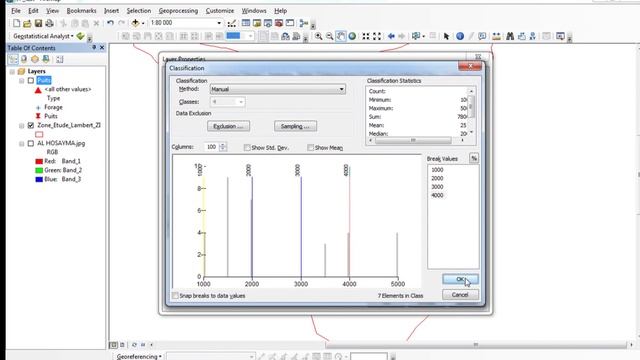The width and height of the screenshot is (640, 360).
Task: Open the Find binoculars tool
Action: [x=510, y=36]
